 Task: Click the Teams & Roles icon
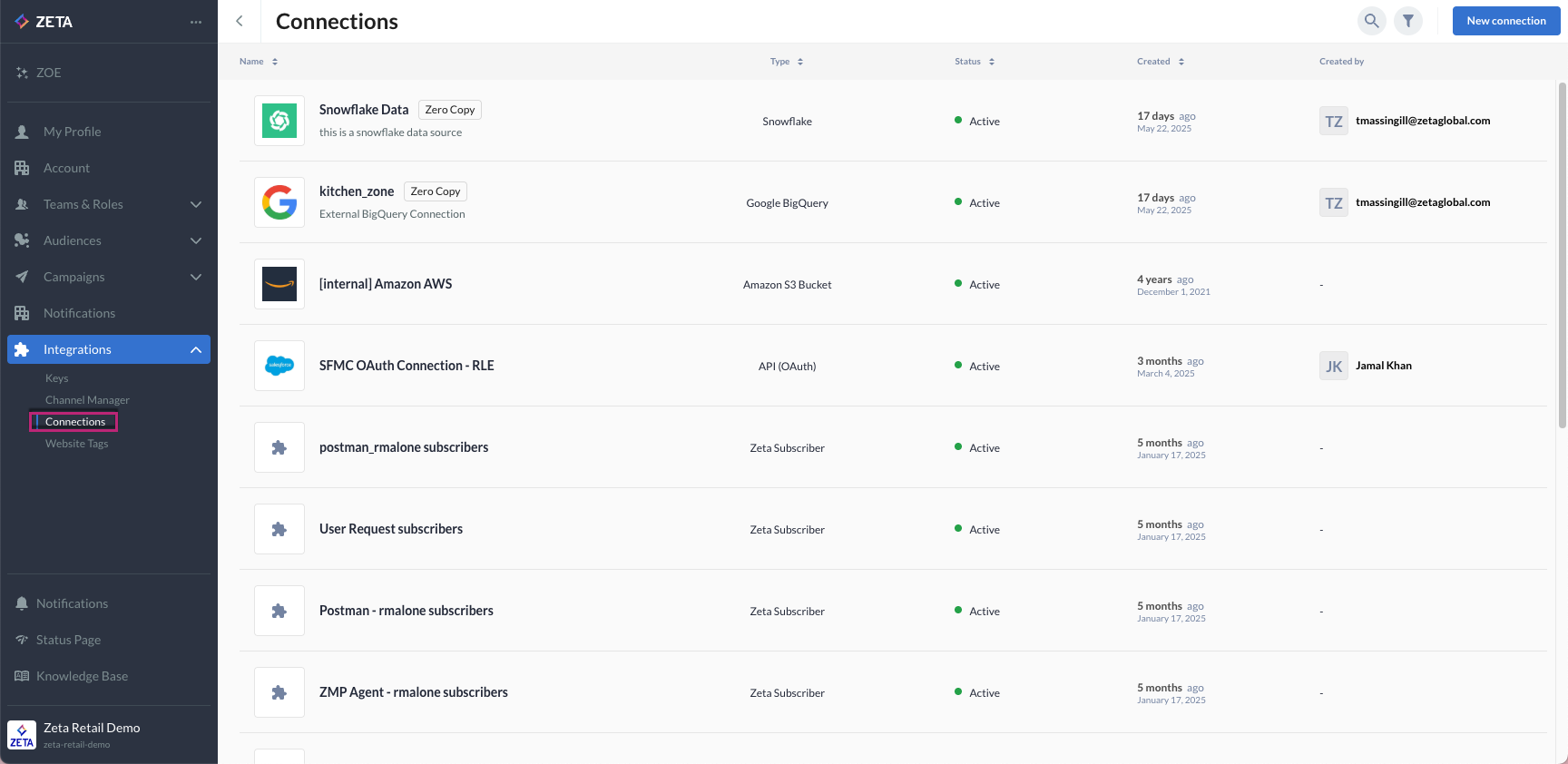pos(22,204)
